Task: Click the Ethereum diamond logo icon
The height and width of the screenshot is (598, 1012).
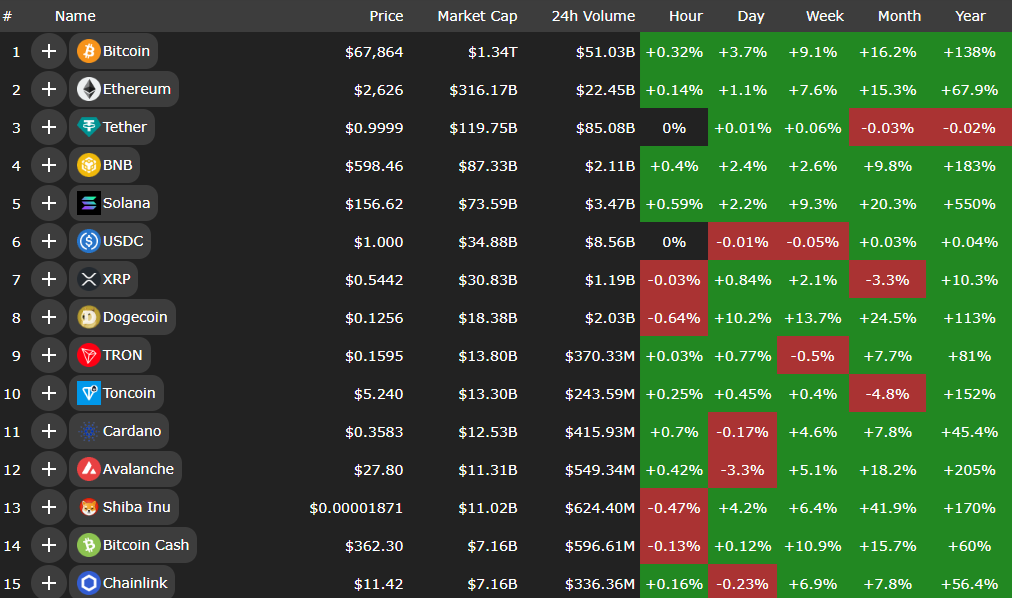Action: click(x=89, y=89)
